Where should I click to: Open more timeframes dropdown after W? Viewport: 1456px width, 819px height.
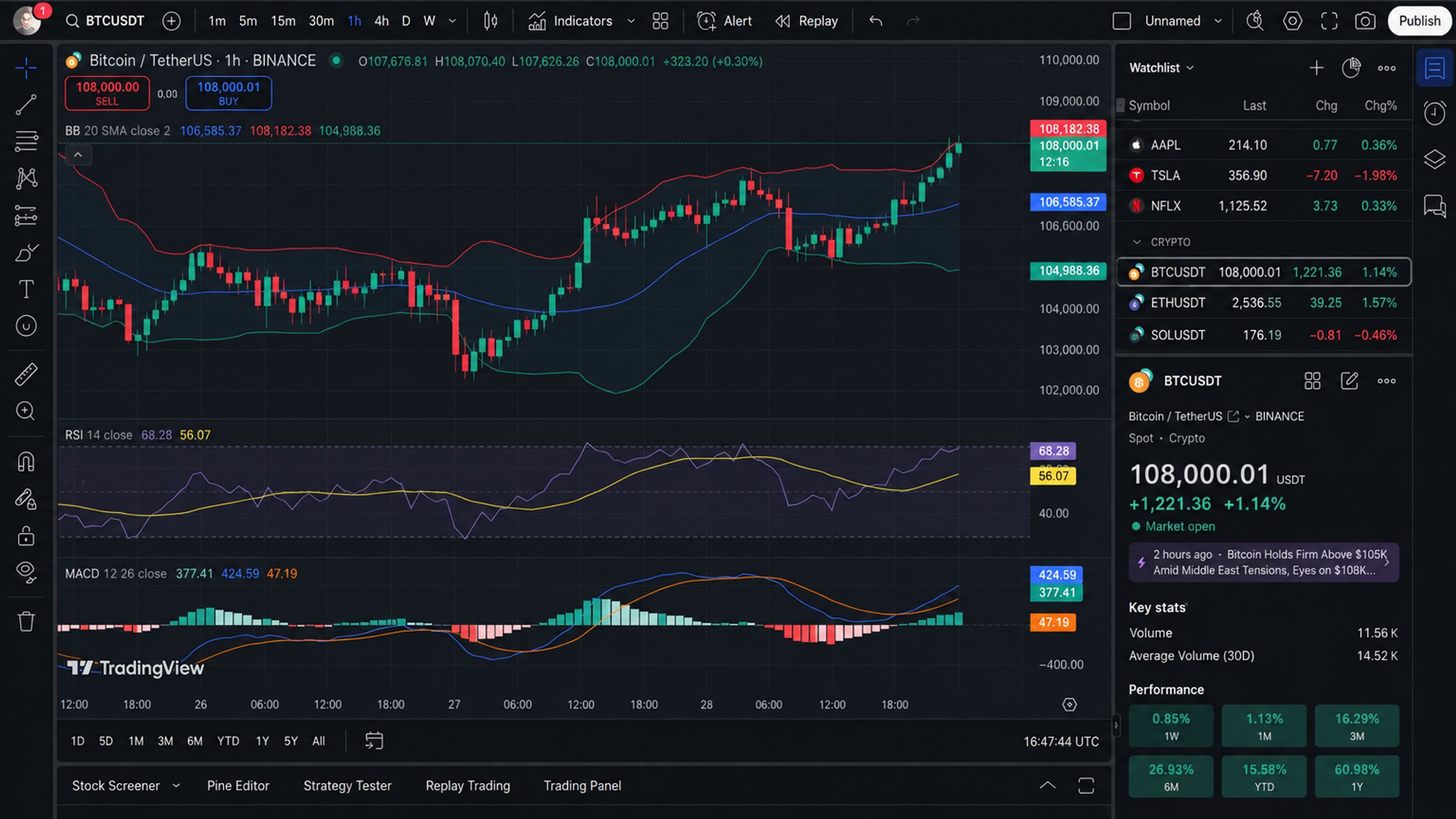[x=452, y=21]
